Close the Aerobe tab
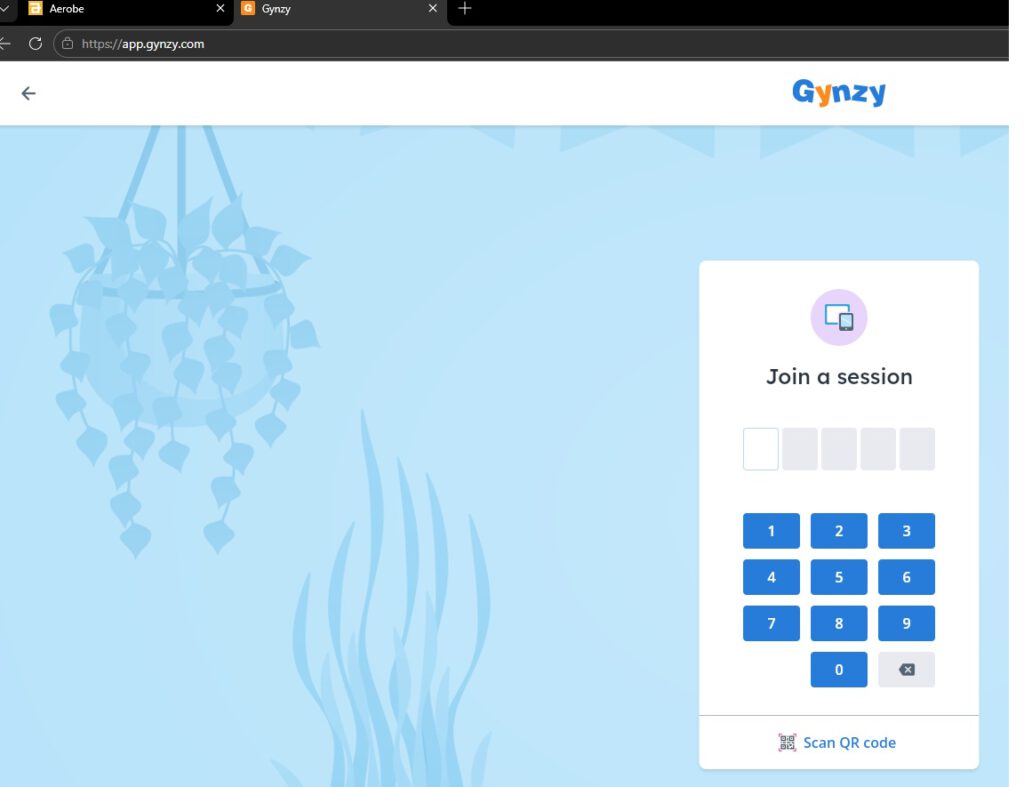The width and height of the screenshot is (1024, 787). pos(220,9)
